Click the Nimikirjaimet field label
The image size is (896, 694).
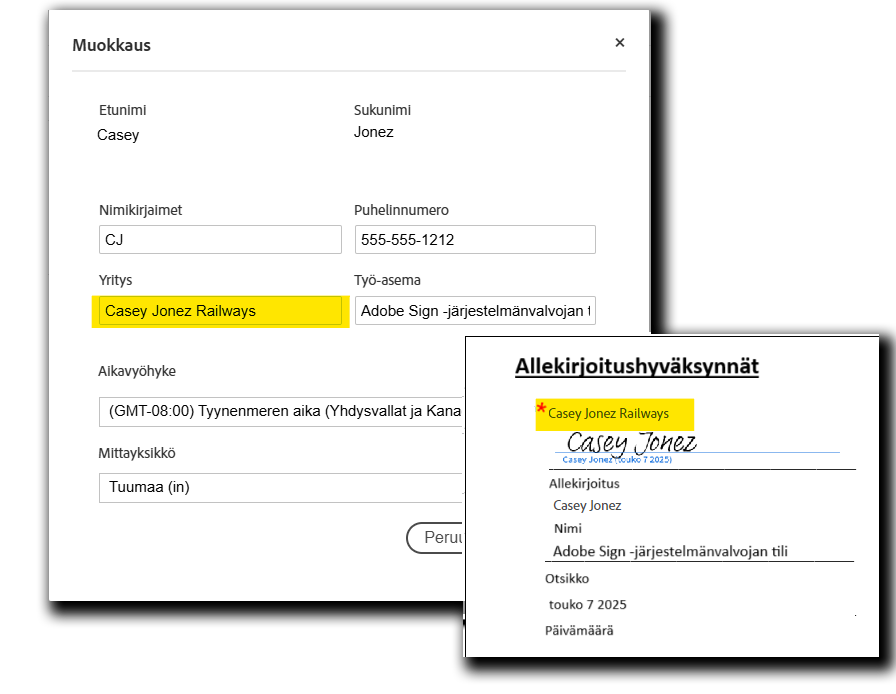click(141, 210)
